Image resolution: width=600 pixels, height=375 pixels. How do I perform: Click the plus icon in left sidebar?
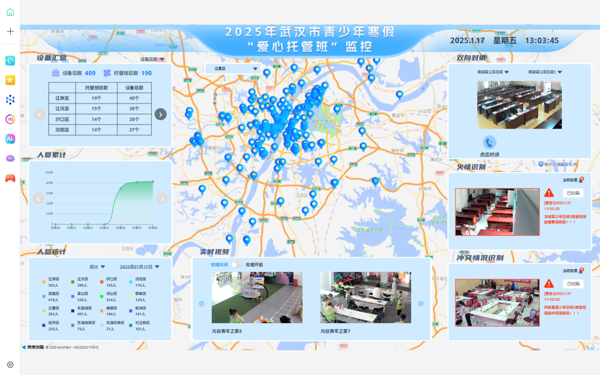[x=10, y=31]
